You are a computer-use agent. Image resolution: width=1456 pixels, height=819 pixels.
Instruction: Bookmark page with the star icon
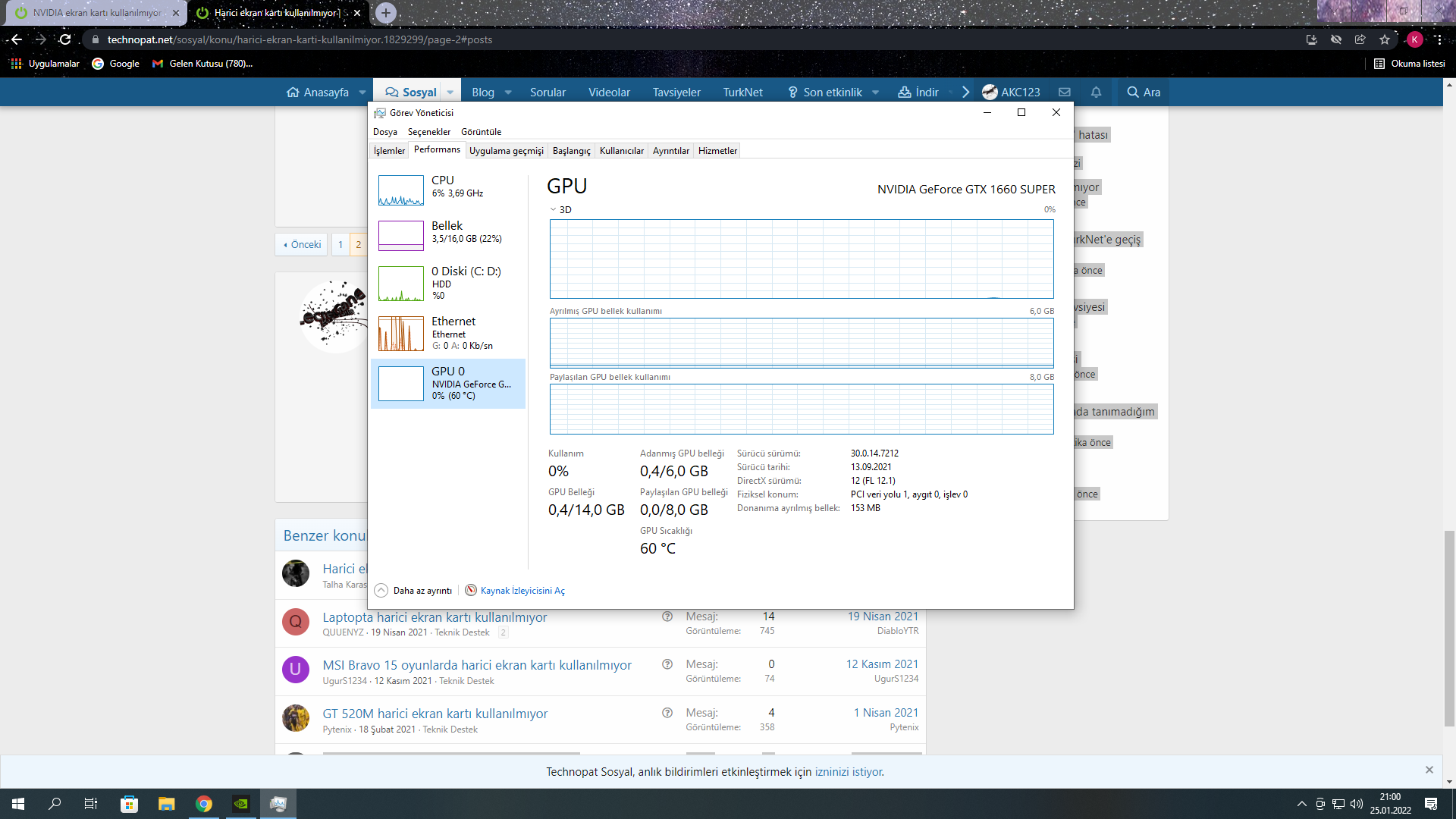tap(1385, 39)
